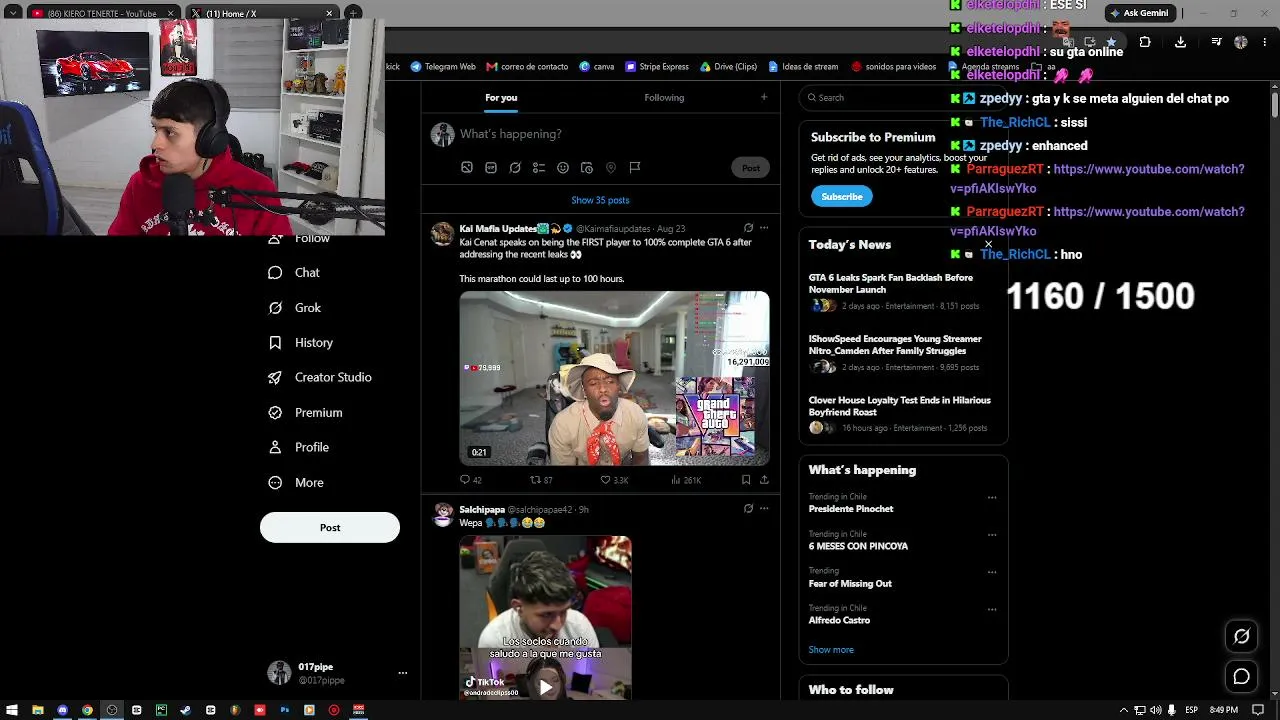Close the Home / X browser tab

[x=329, y=14]
